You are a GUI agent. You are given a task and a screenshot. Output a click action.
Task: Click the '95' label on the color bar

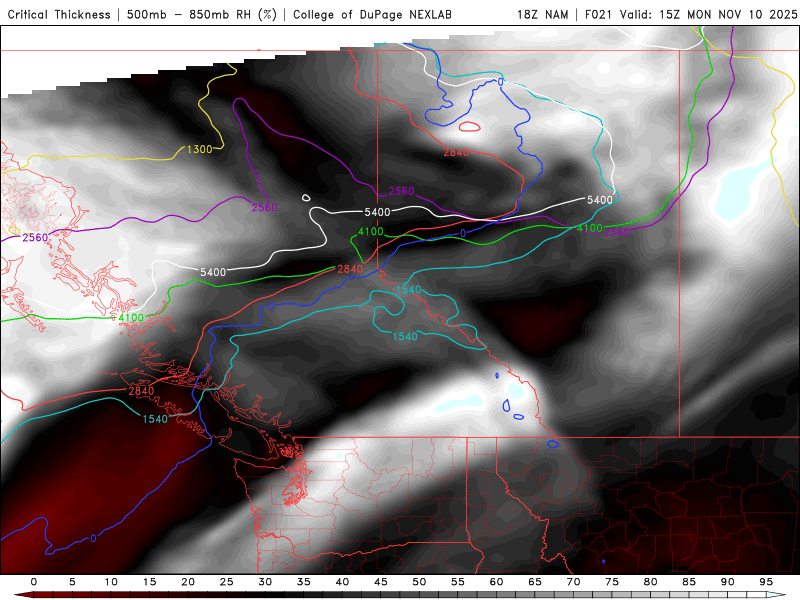point(766,582)
